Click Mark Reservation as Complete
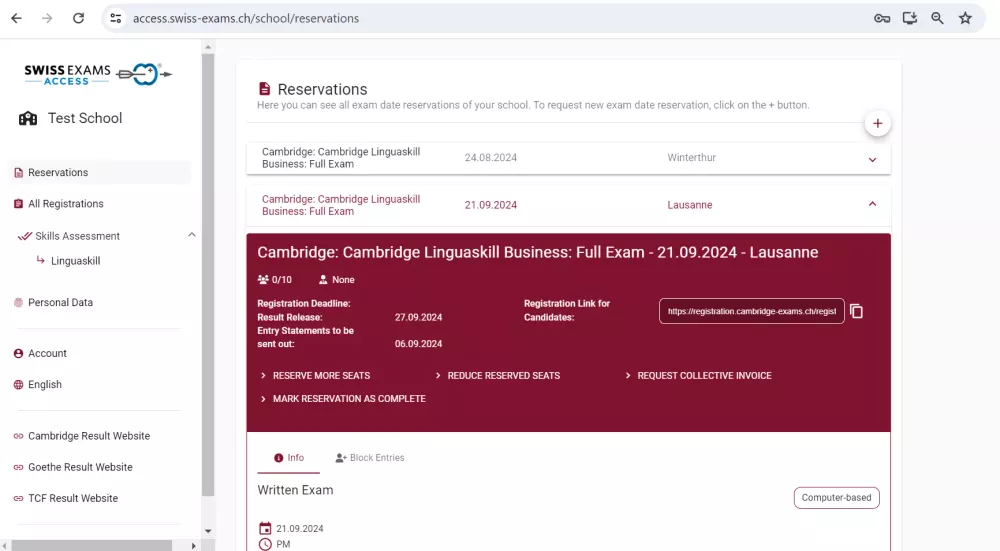The width and height of the screenshot is (1000, 551). (348, 399)
